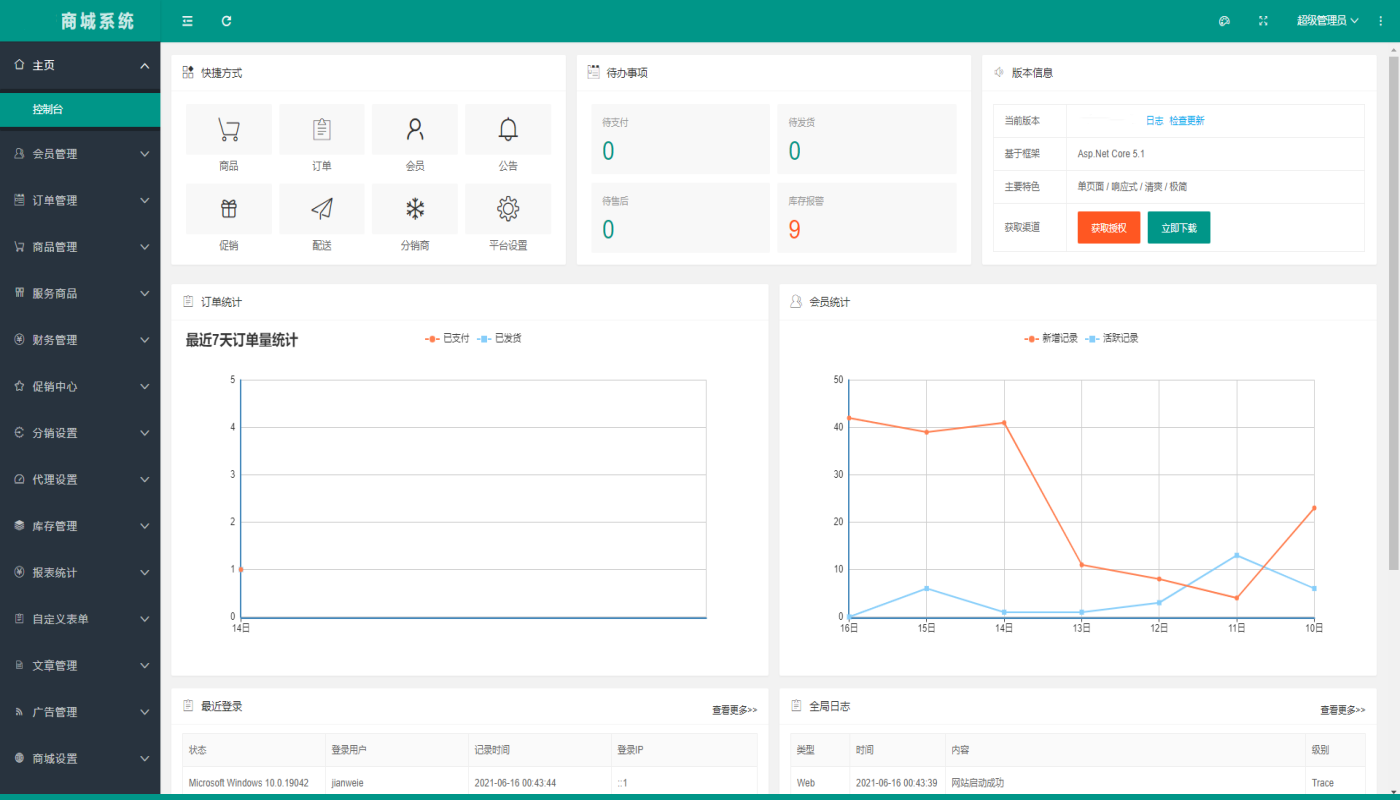This screenshot has height=800, width=1400.
Task: Toggle the sidebar collapse icon in header
Action: (187, 21)
